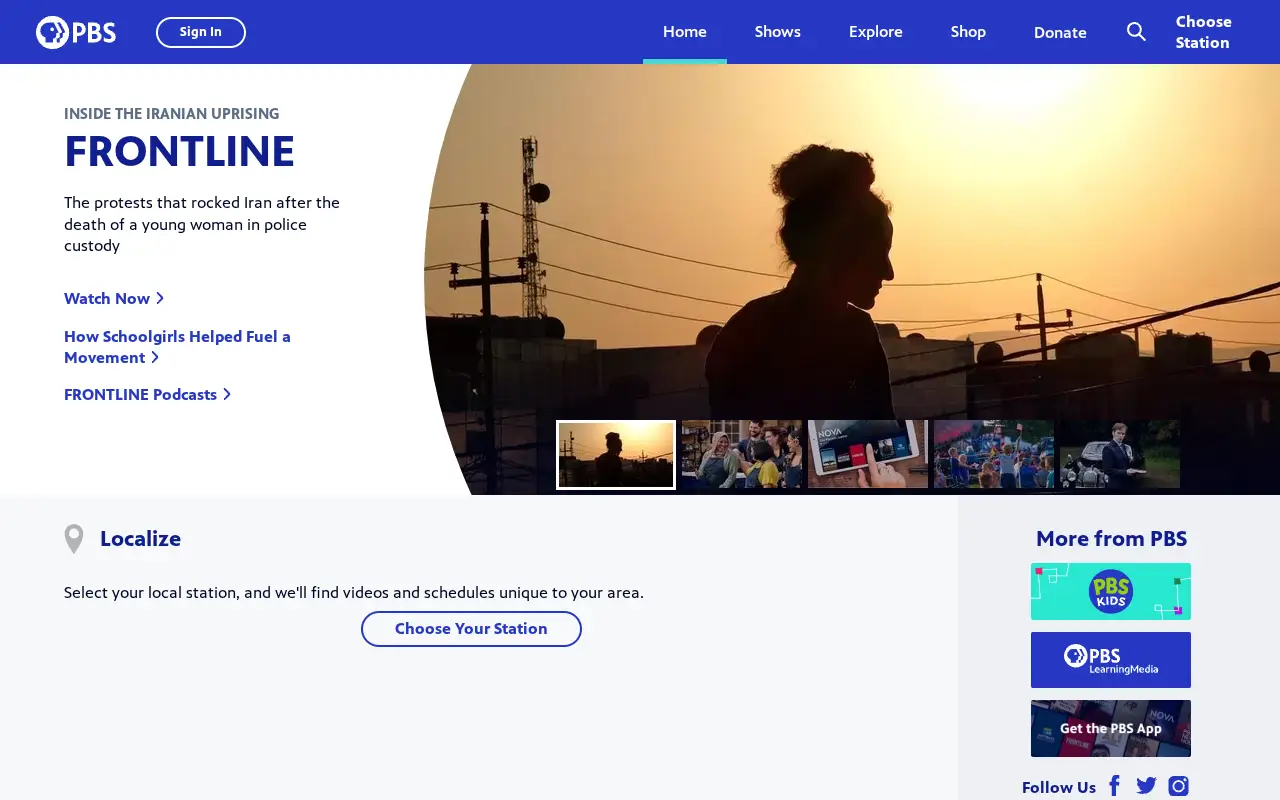Open the PBS Kids banner
The height and width of the screenshot is (800, 1280).
1111,591
